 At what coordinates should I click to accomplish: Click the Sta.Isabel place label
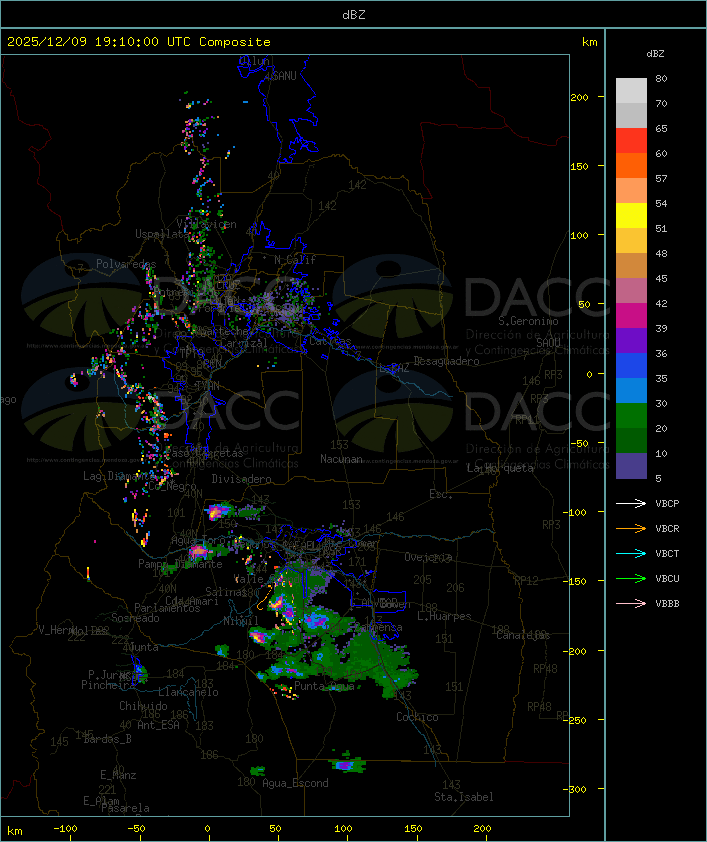pyautogui.click(x=464, y=797)
